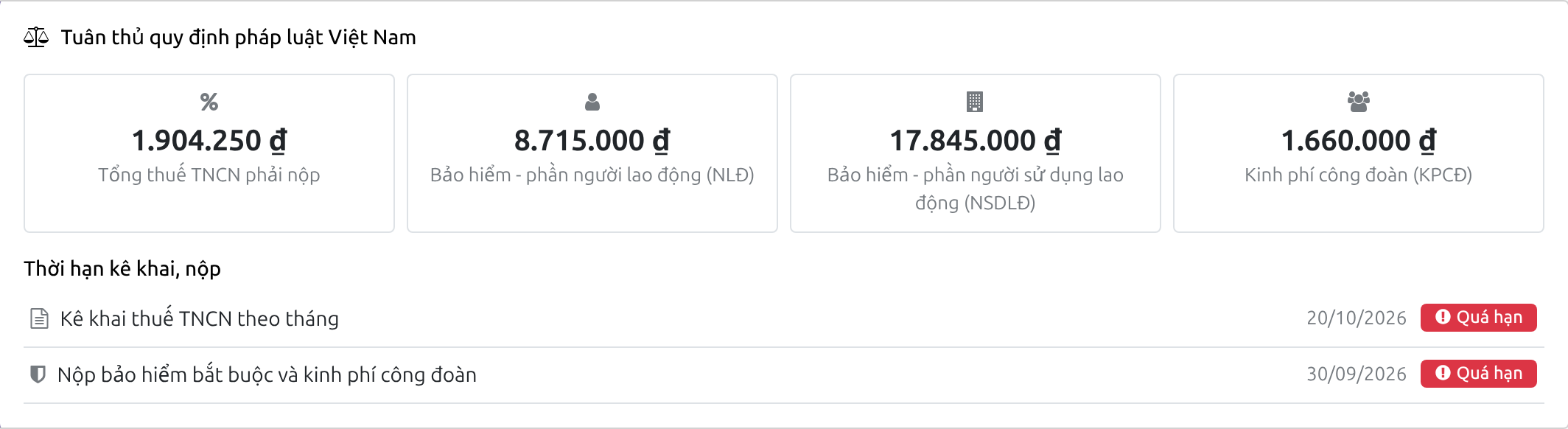Open the Kê khai thuế TNCN theo tháng row

(x=784, y=318)
